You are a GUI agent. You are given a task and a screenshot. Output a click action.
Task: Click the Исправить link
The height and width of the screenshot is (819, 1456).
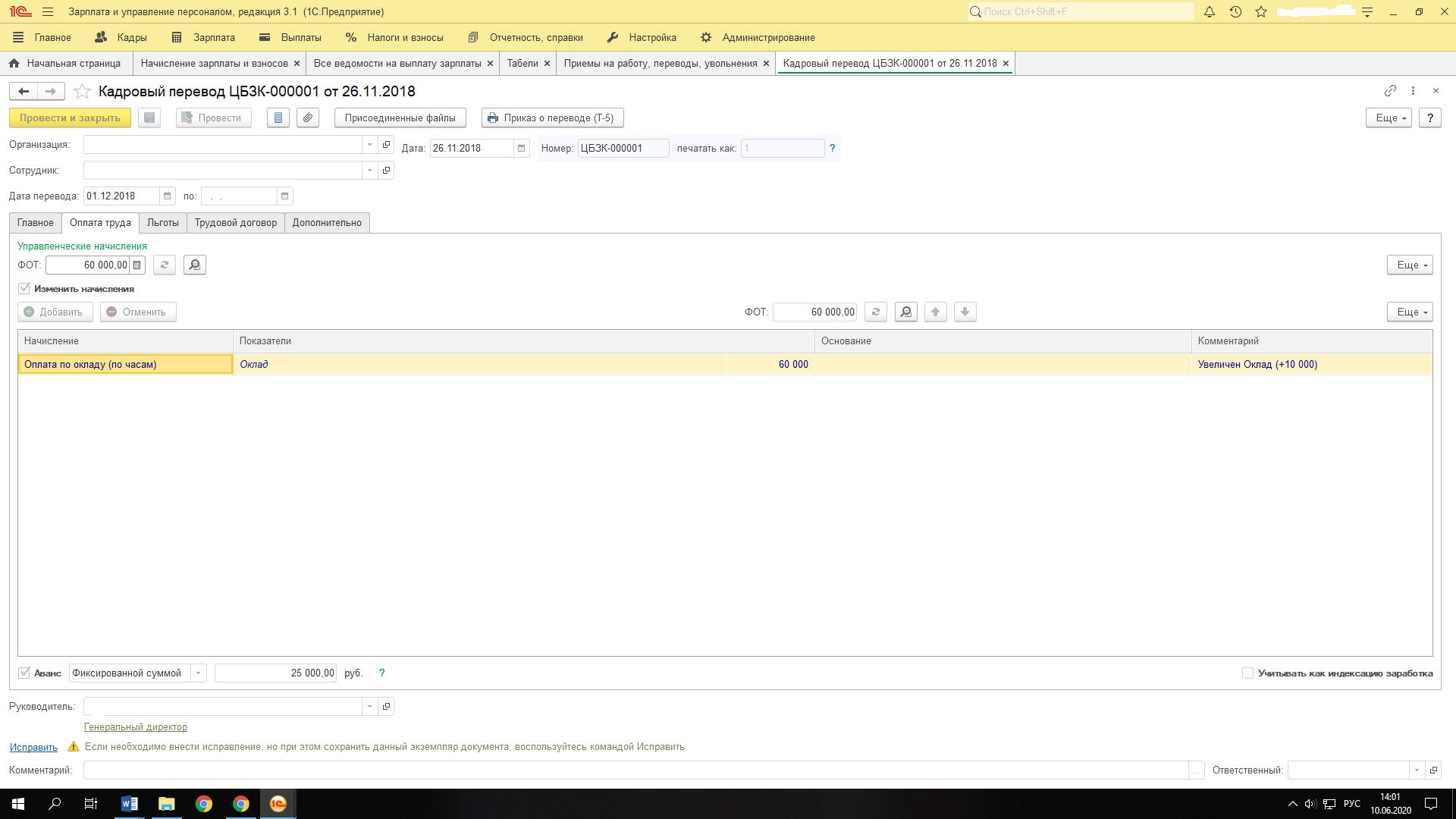pyautogui.click(x=33, y=747)
